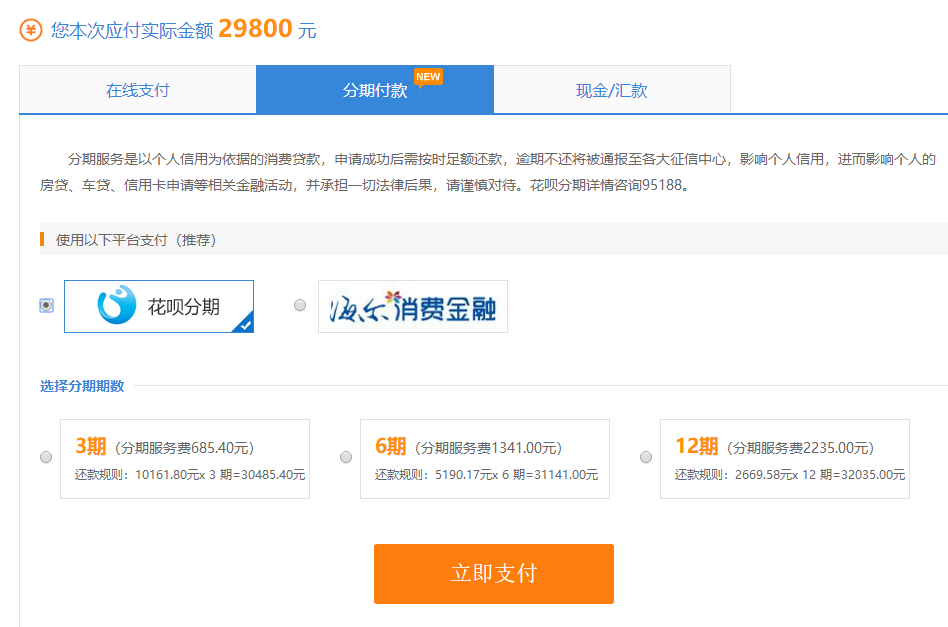The image size is (948, 627).
Task: Switch to the 在线支付 tab
Action: tap(138, 90)
